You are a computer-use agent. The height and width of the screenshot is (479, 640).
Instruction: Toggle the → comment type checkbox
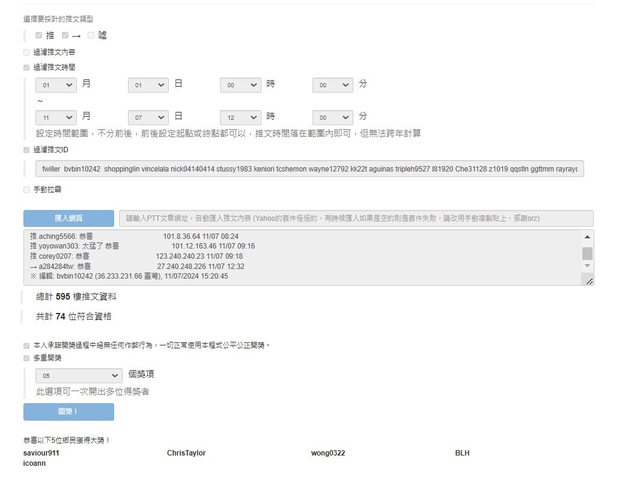click(65, 35)
